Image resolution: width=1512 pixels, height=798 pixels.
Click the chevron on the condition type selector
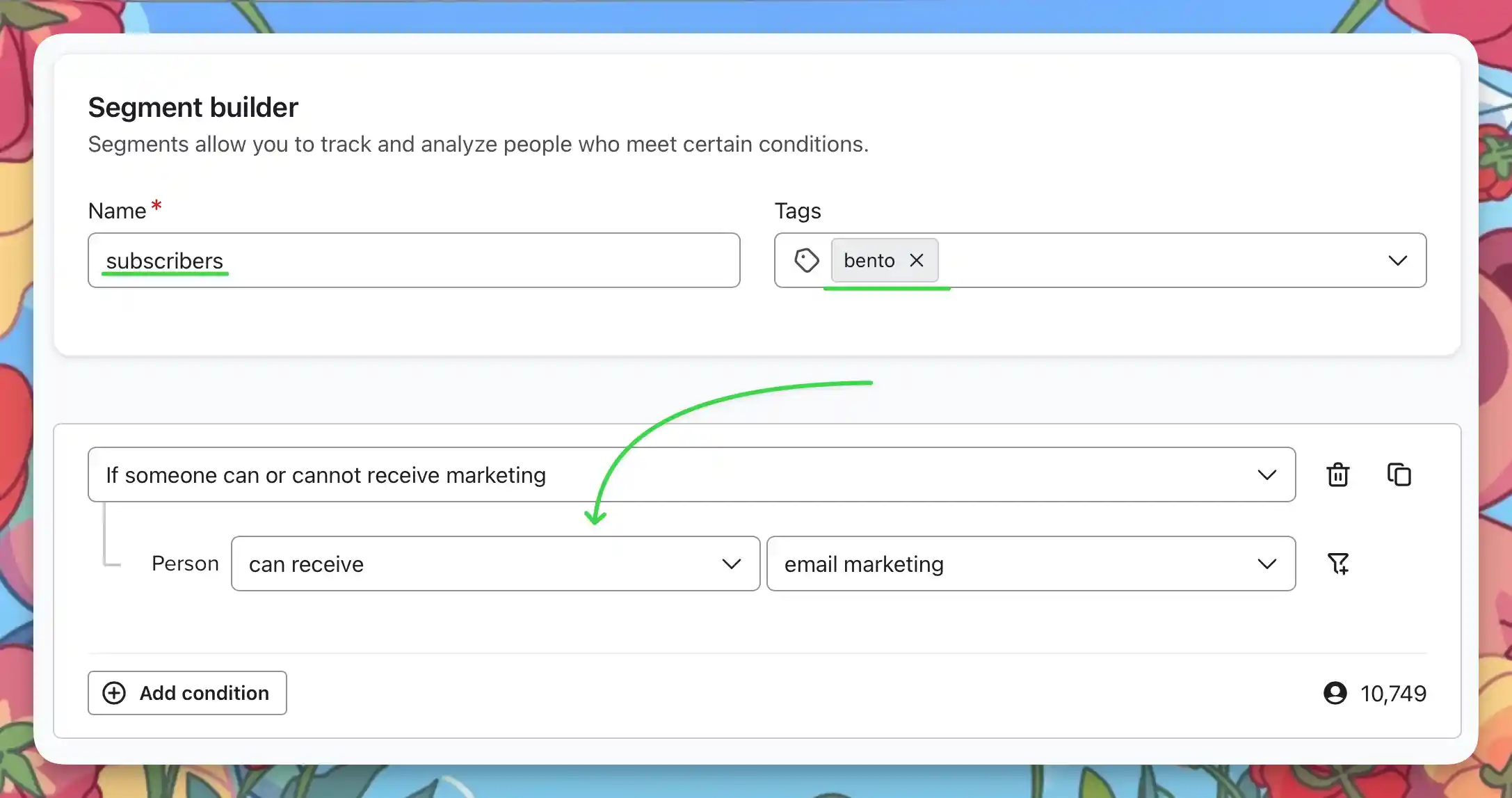(x=1266, y=474)
